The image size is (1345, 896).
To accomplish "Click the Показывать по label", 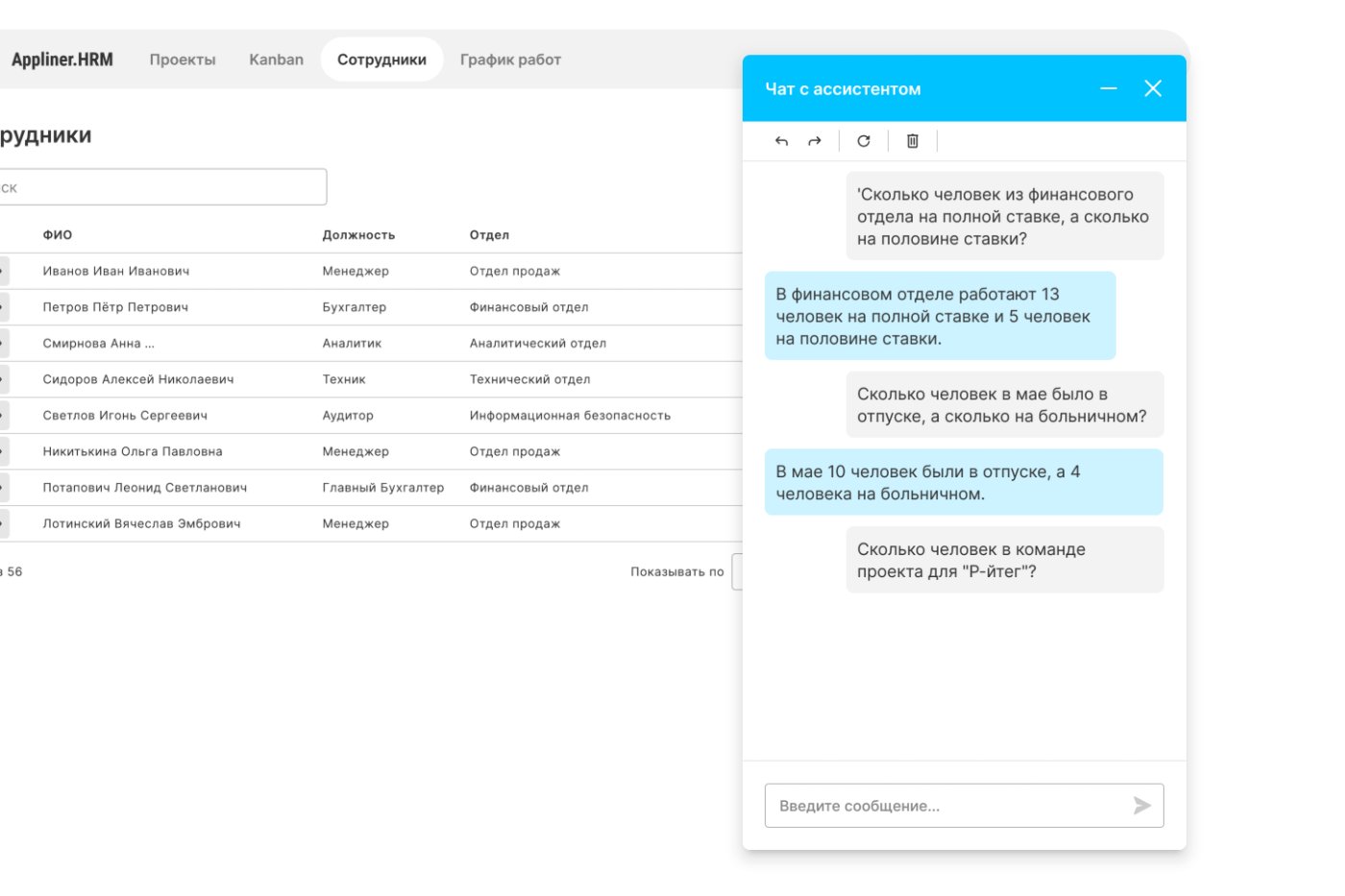I will [677, 571].
